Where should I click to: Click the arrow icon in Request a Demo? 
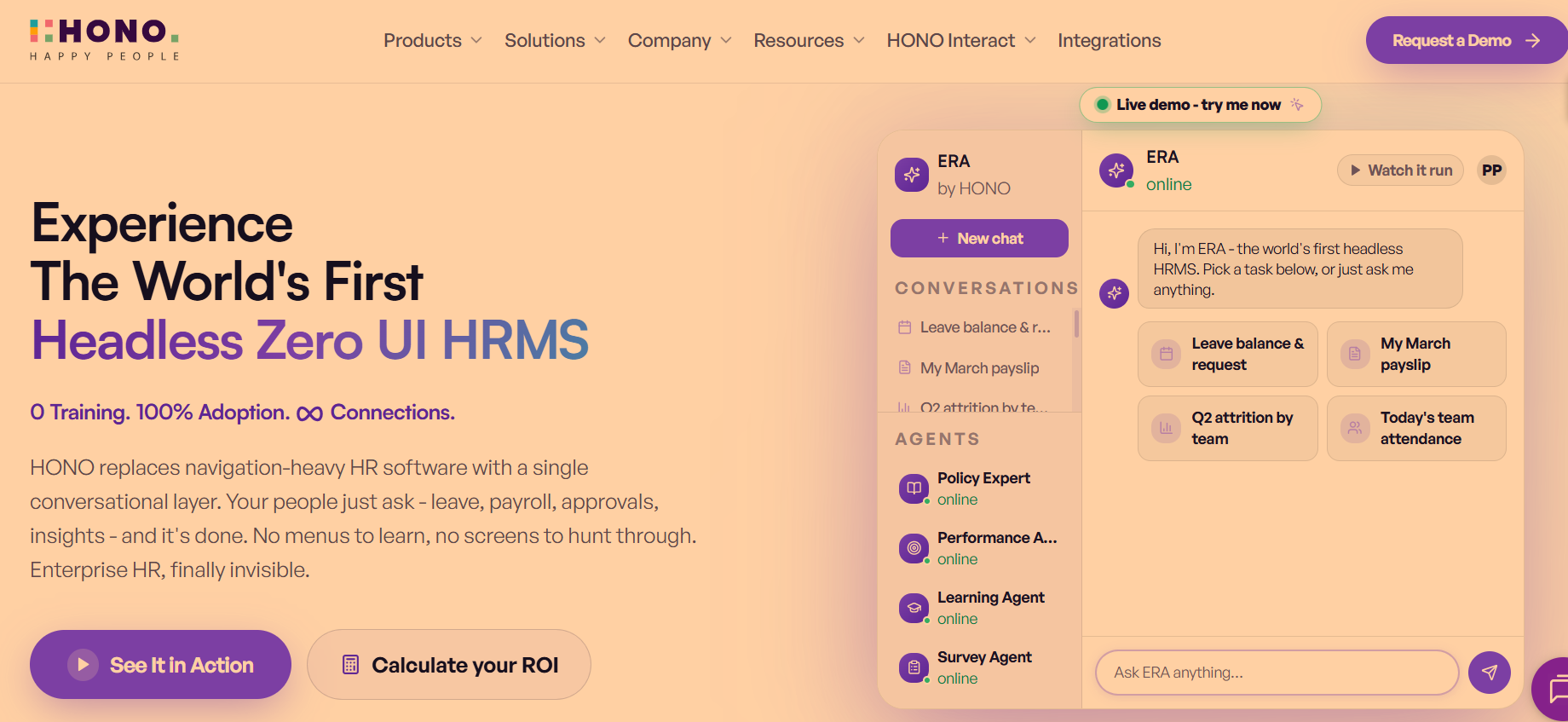tap(1532, 41)
